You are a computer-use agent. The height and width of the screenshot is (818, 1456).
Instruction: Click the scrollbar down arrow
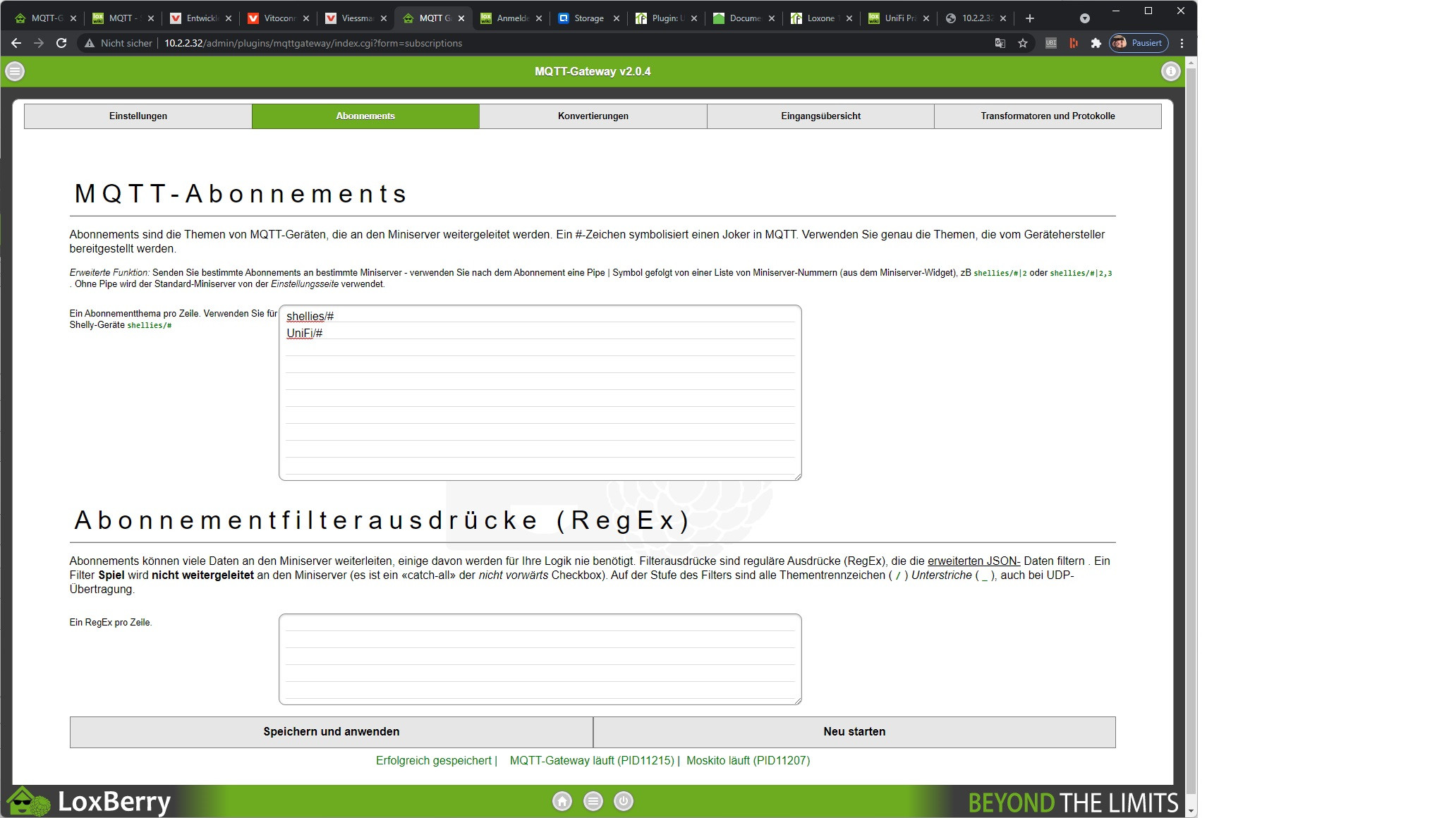pos(1191,812)
